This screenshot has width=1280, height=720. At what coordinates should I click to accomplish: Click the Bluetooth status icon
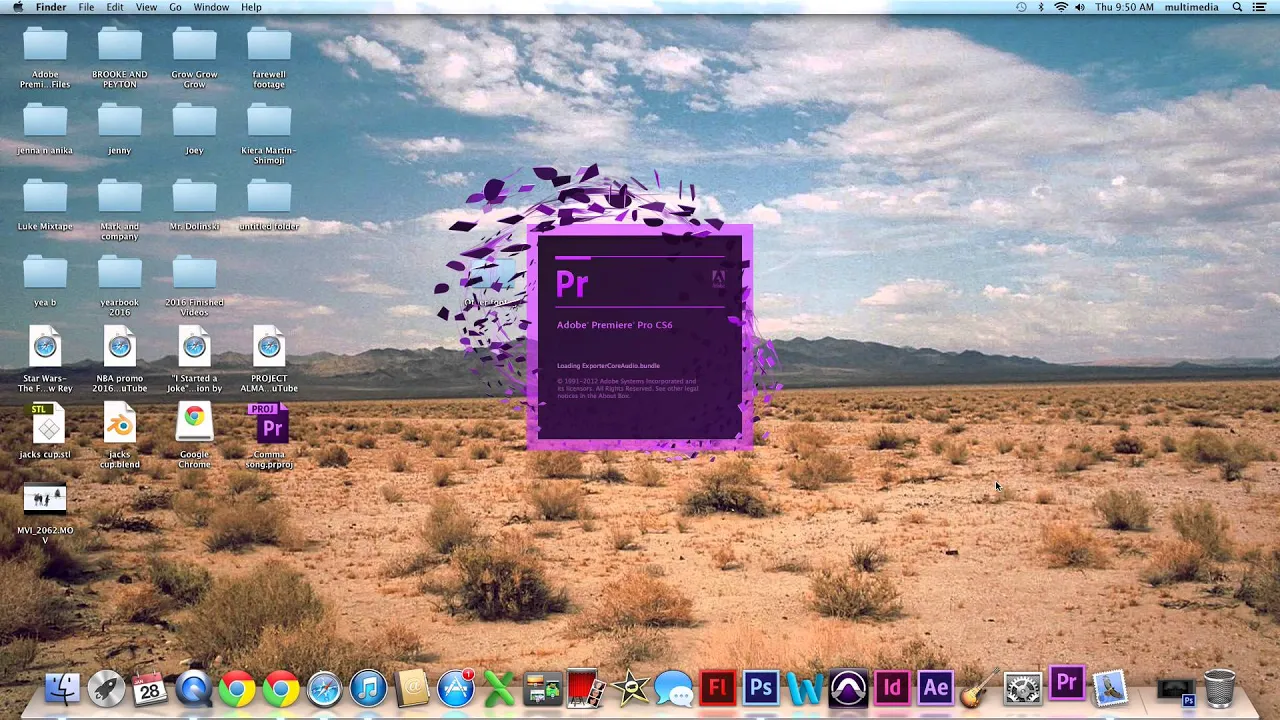pos(1040,7)
